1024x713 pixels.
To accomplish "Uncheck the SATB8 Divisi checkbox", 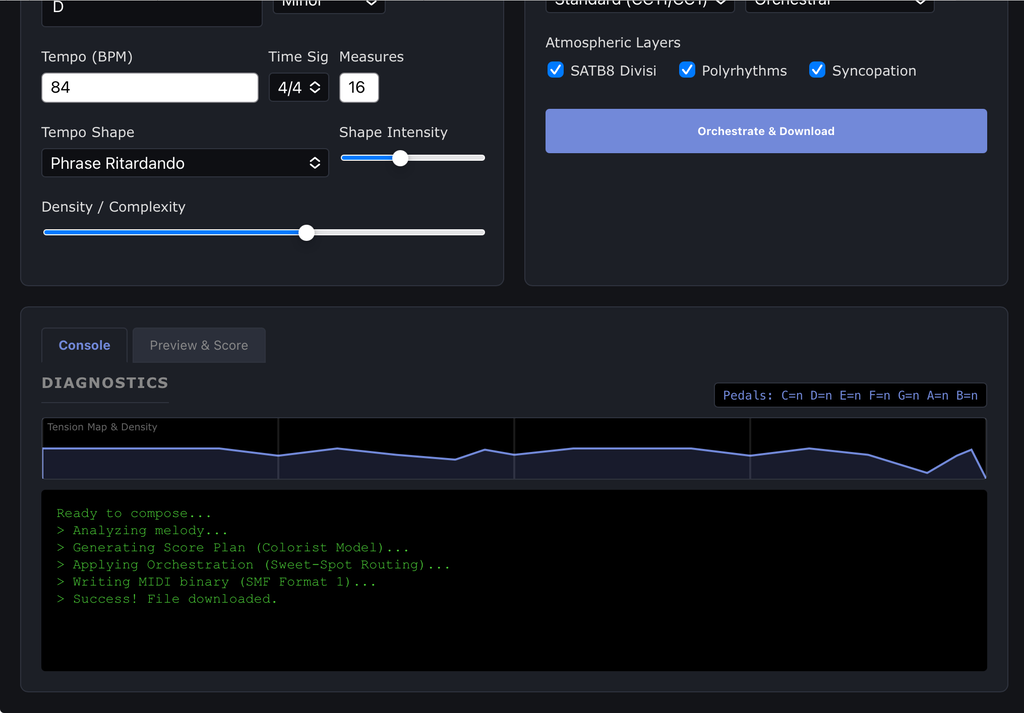I will click(555, 70).
